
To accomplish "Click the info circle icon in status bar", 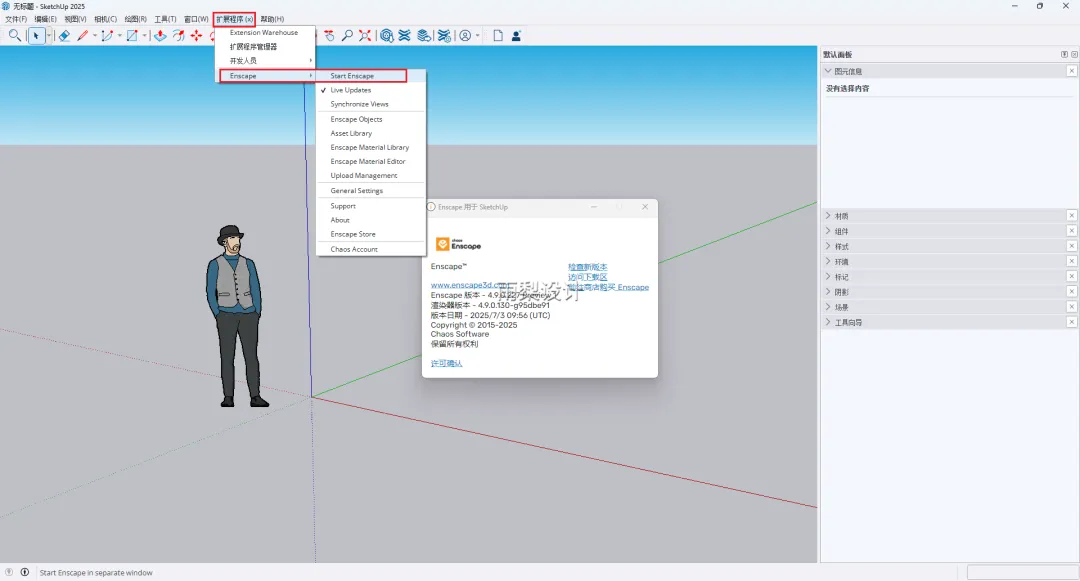I will [25, 572].
